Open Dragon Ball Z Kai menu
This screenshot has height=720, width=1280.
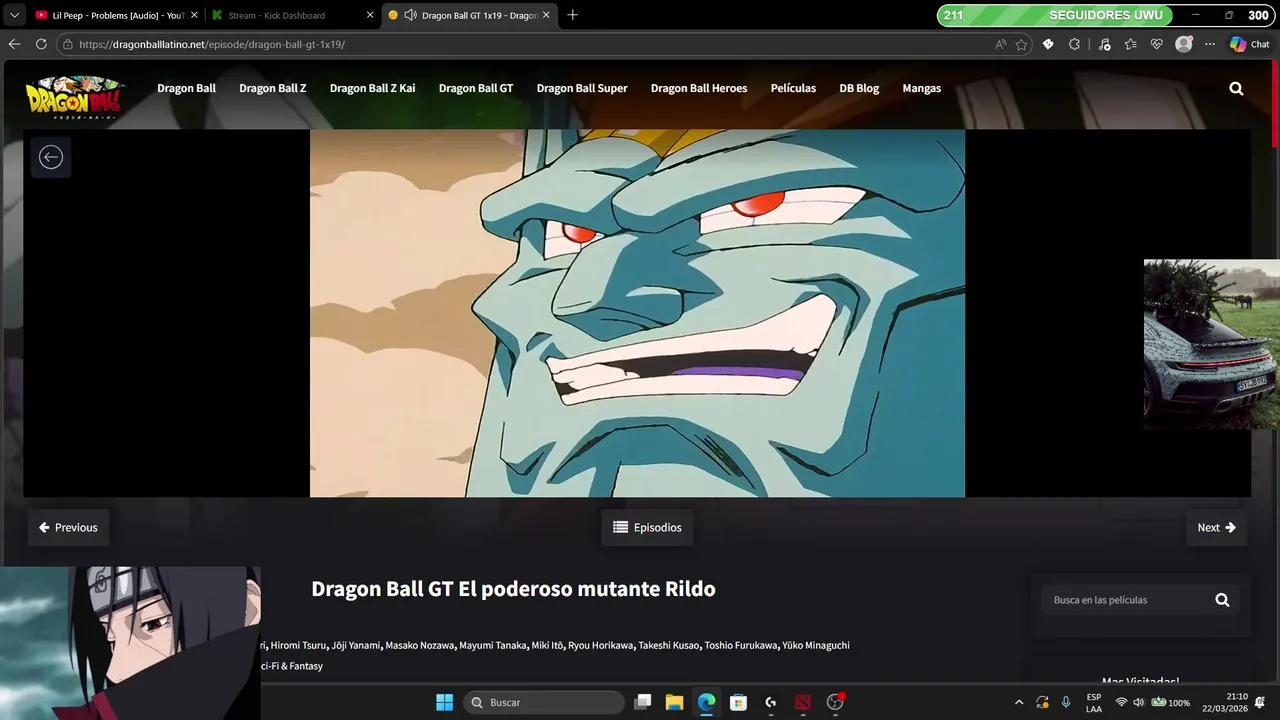372,88
